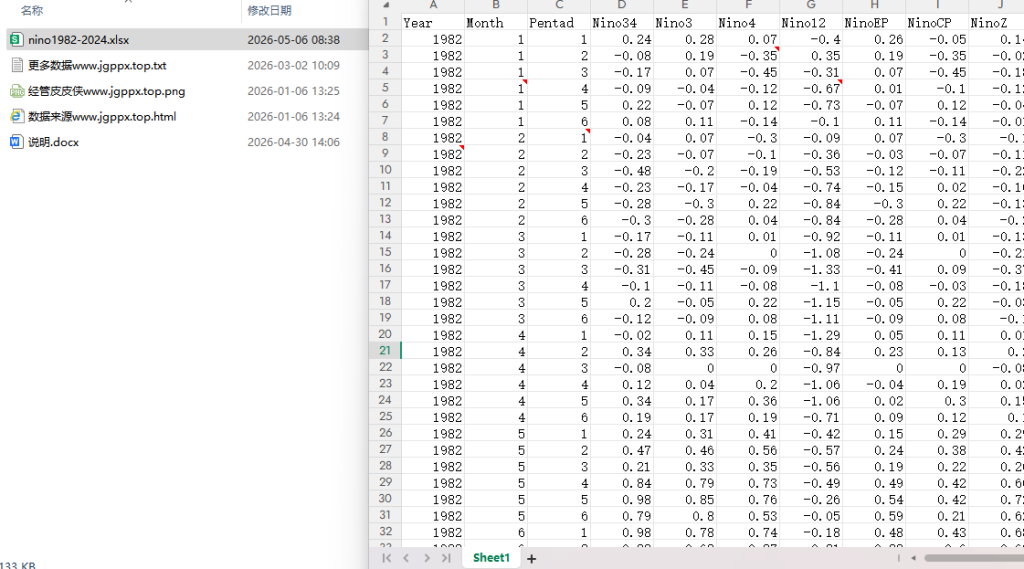The height and width of the screenshot is (569, 1024).
Task: Click cell D10 with value -0.48
Action: 622,171
